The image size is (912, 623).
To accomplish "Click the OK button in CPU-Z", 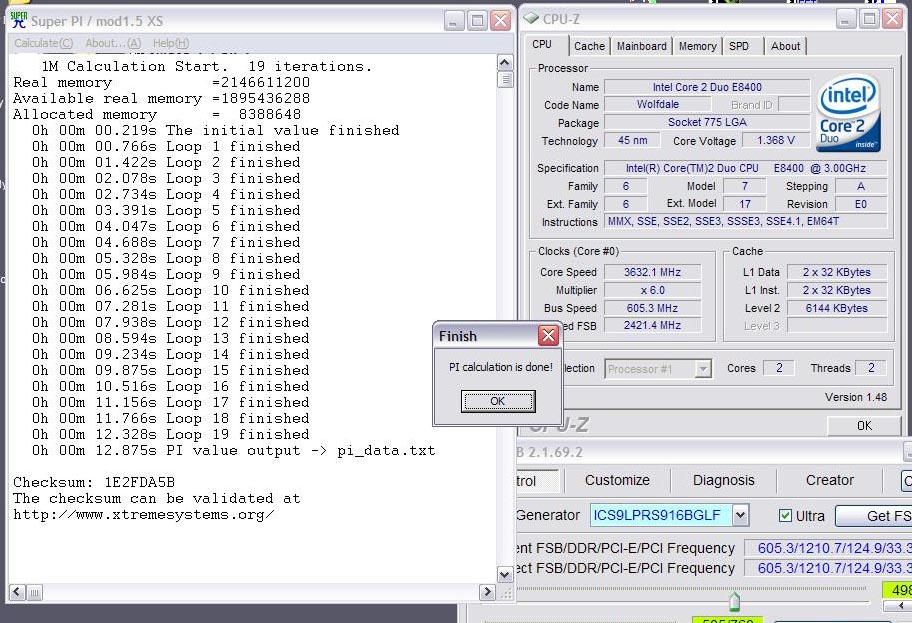I will pos(864,426).
